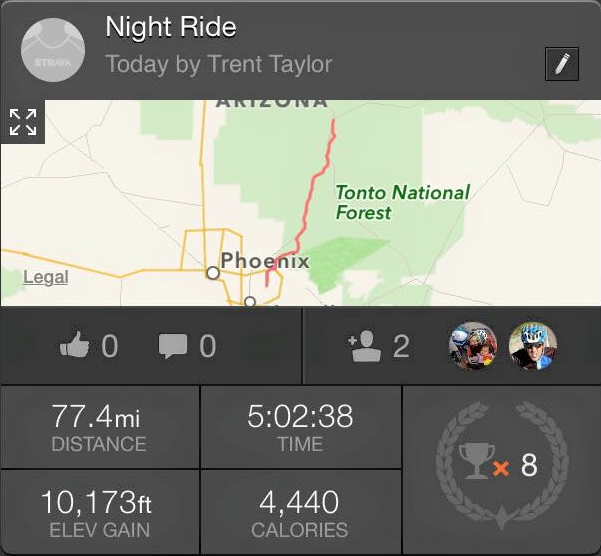Select the 4,440 calories stat
The image size is (601, 556).
point(300,512)
